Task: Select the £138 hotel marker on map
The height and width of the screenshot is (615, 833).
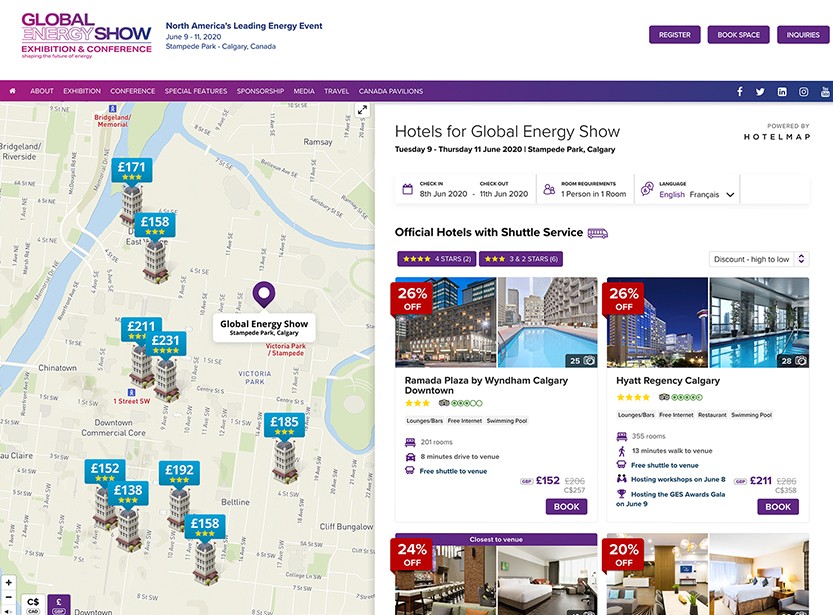Action: (x=128, y=493)
